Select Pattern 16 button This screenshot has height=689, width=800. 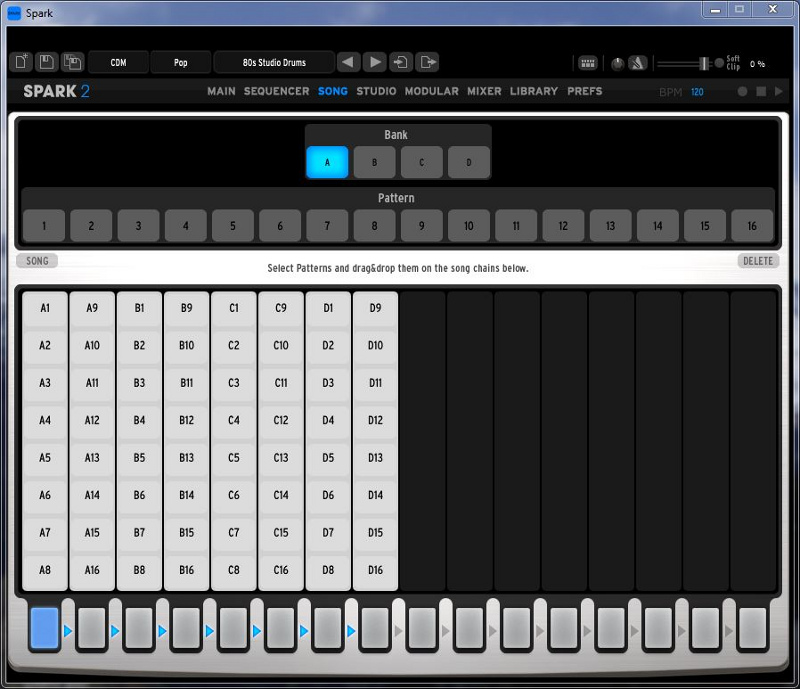point(752,226)
